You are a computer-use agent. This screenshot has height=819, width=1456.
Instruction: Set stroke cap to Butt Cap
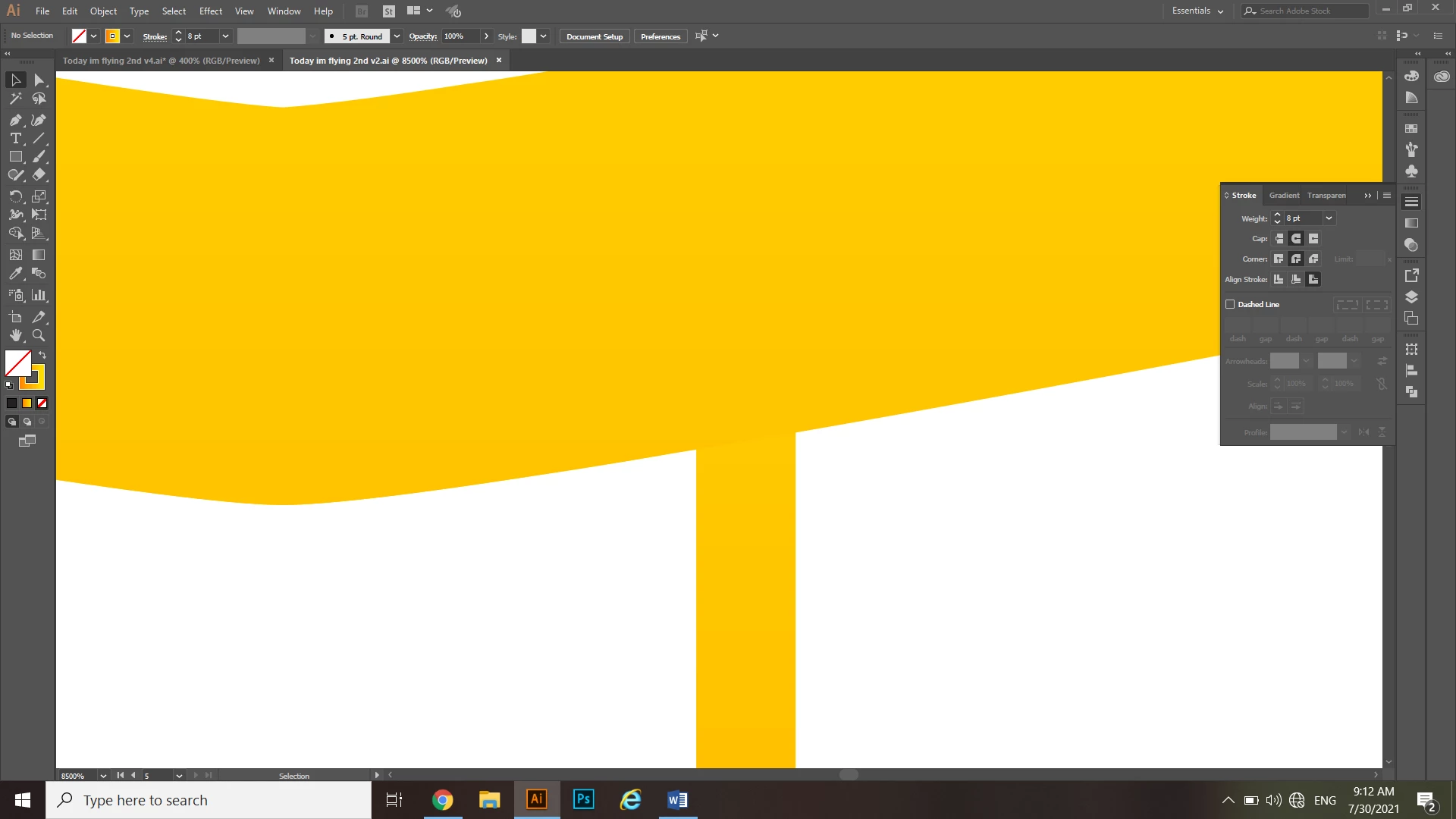click(1279, 238)
